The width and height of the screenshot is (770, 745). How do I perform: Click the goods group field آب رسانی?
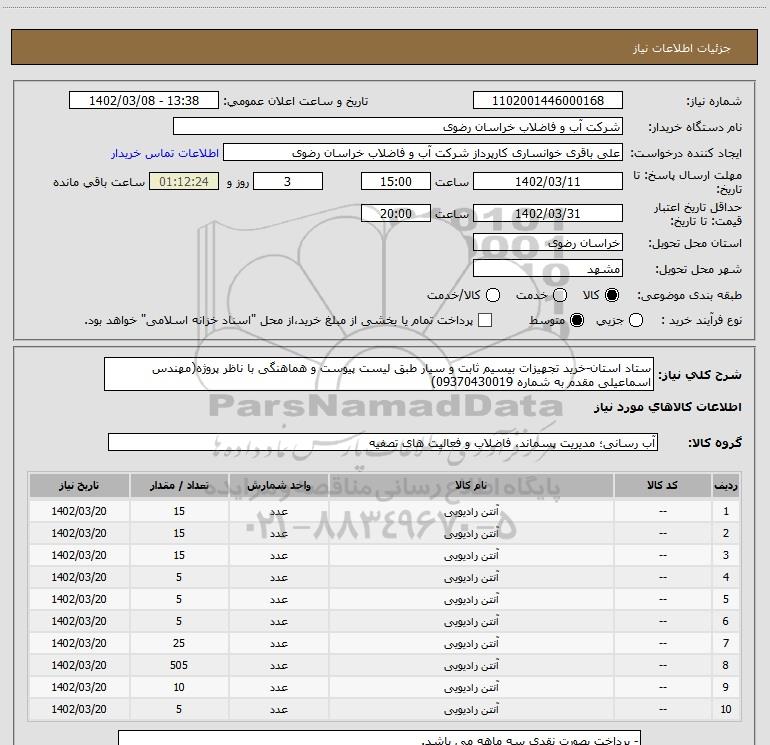point(383,442)
